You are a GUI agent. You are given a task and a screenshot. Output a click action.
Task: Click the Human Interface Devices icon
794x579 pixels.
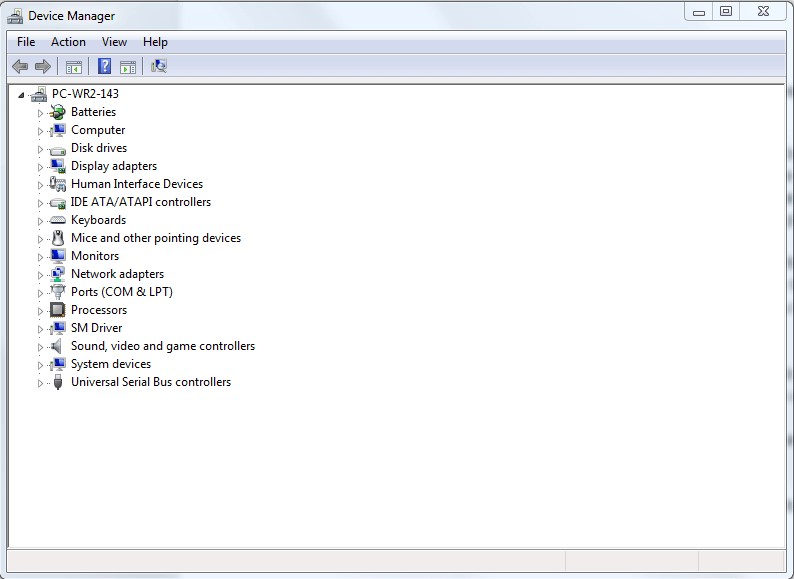click(58, 184)
